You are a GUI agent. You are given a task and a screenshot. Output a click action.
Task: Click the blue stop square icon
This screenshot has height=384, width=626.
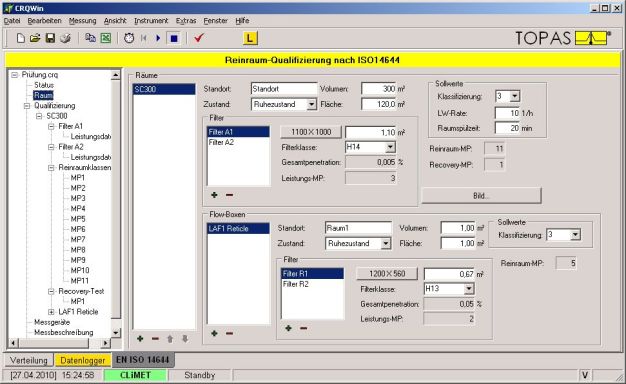click(x=174, y=38)
